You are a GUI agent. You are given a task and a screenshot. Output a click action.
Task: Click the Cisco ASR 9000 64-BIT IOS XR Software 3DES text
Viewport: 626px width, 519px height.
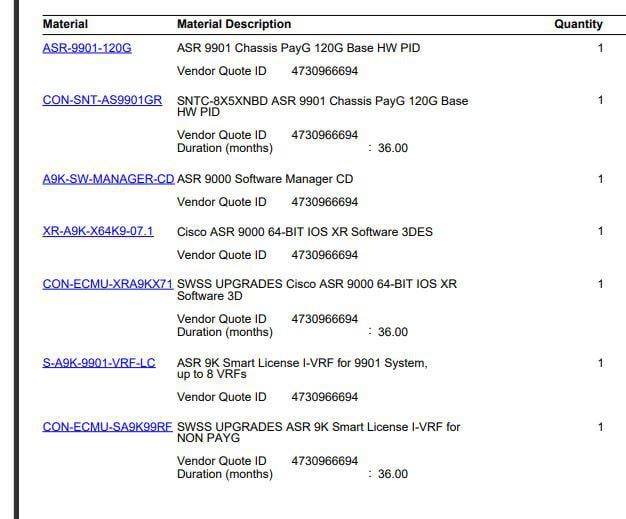coord(305,232)
